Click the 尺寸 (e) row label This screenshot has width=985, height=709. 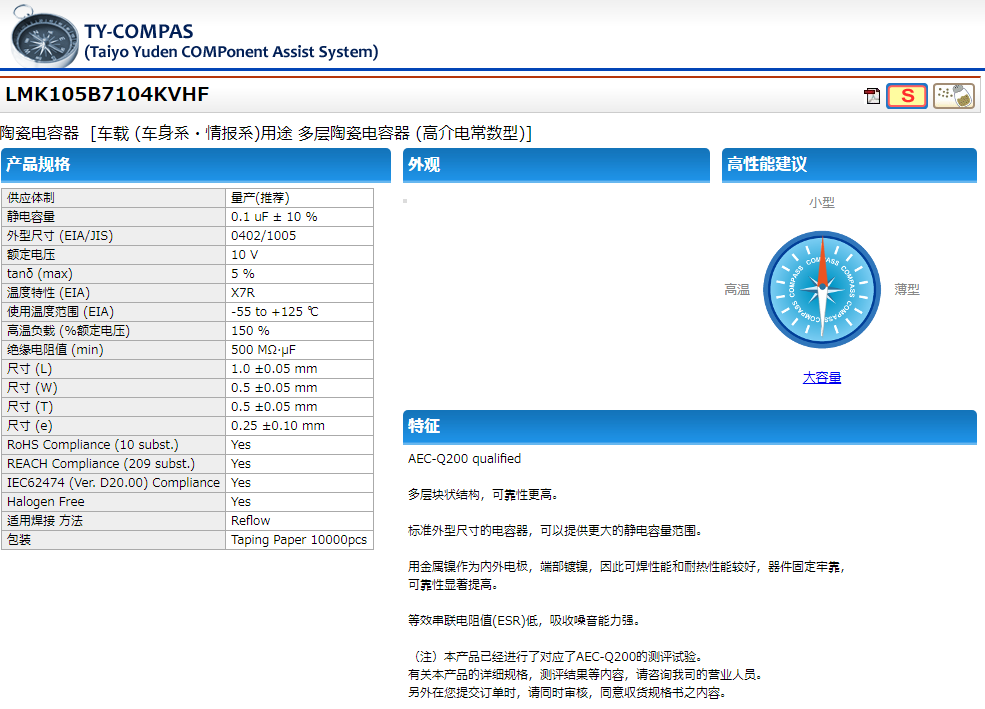tap(30, 426)
